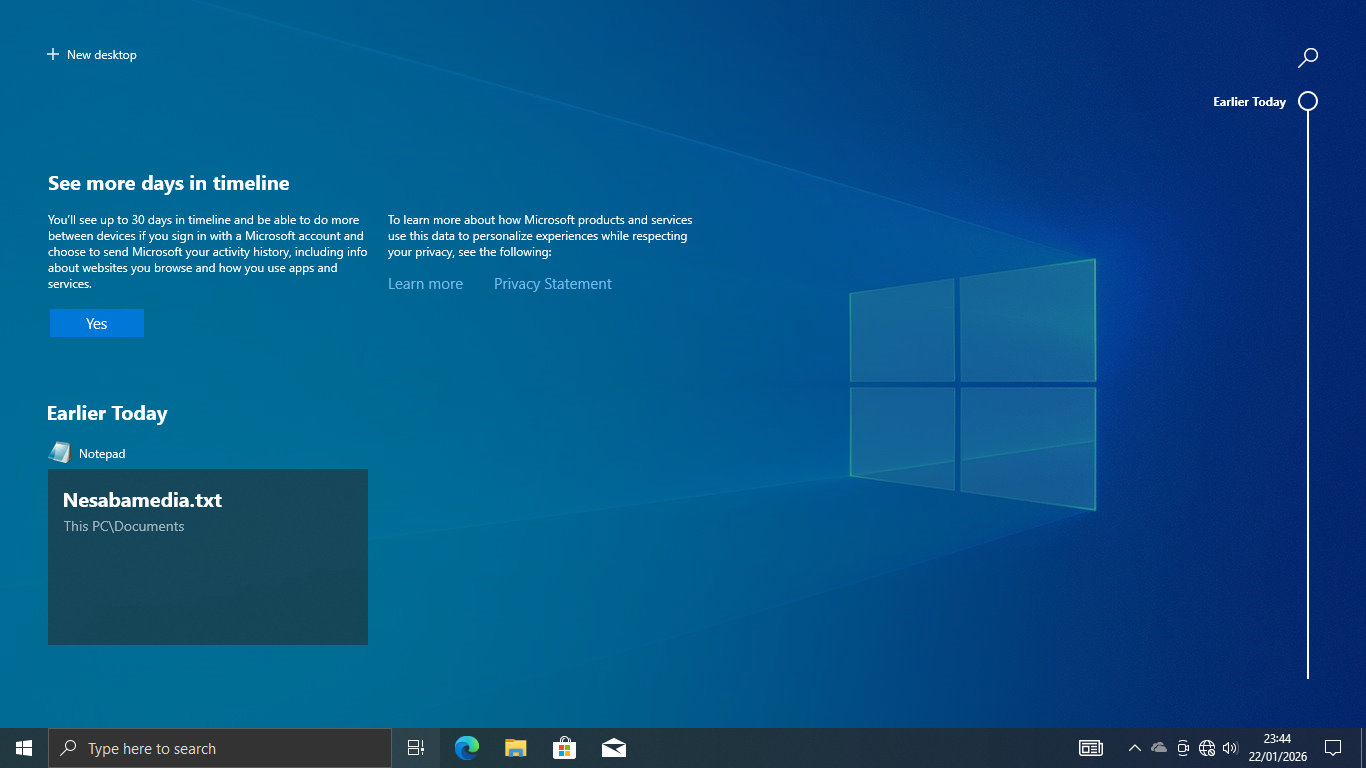Image resolution: width=1366 pixels, height=768 pixels.
Task: Click the timeline search magnifier icon
Action: 1307,58
